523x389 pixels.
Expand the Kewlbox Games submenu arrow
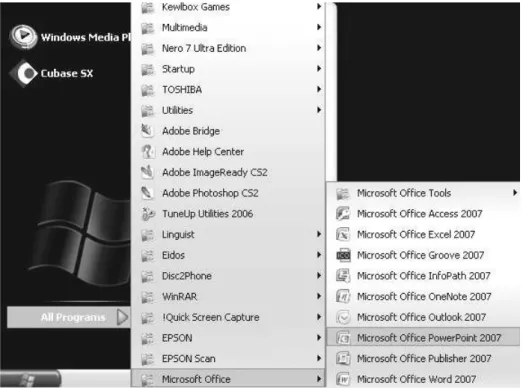[319, 6]
